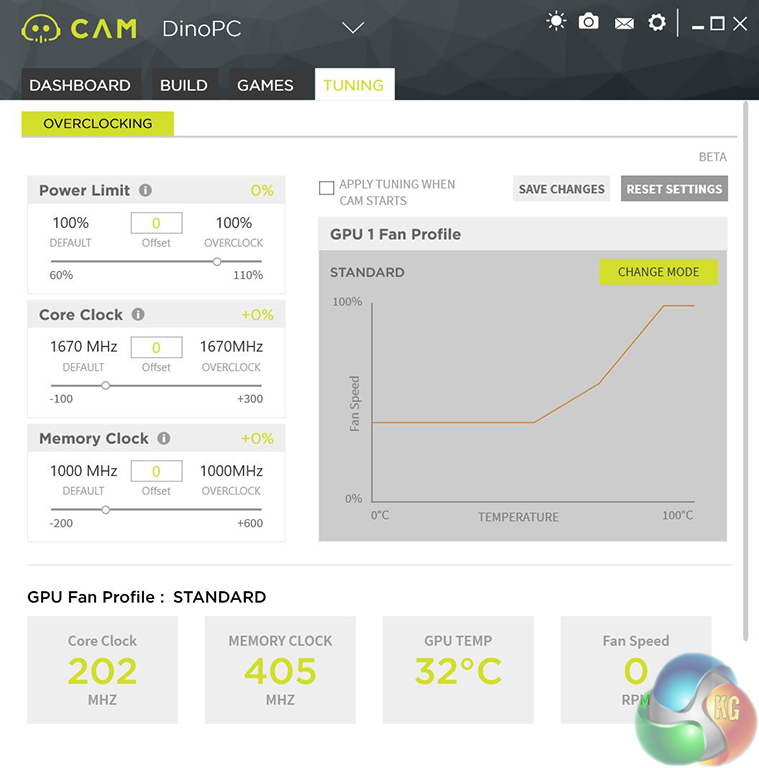The image size is (759, 768).
Task: Click Reset Settings button
Action: [674, 189]
